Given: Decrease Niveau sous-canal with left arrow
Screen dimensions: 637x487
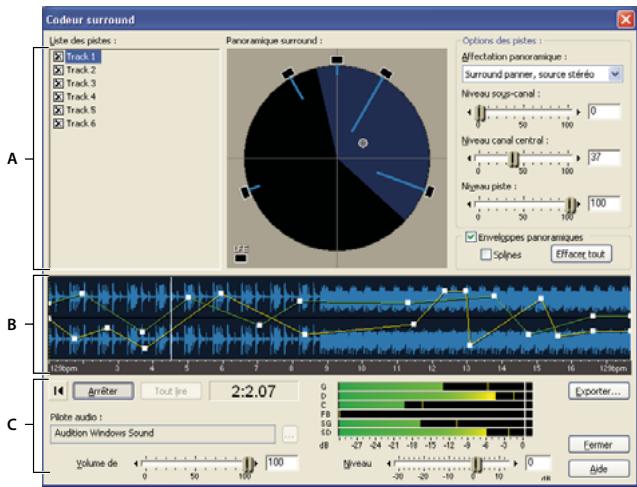Looking at the screenshot, I should click(x=470, y=112).
